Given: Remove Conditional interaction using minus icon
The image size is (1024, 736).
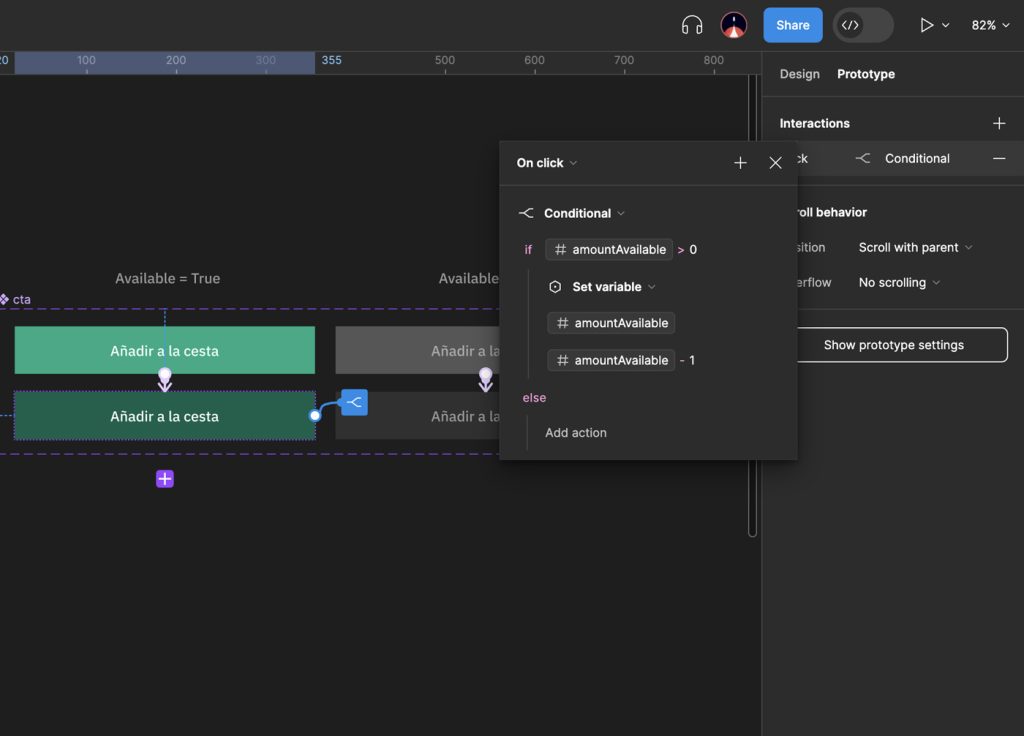Looking at the screenshot, I should point(1000,158).
